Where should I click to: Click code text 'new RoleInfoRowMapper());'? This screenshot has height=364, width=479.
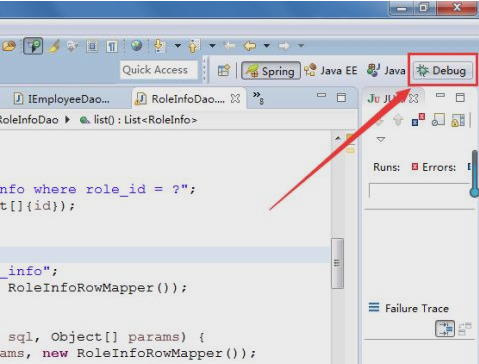149,353
